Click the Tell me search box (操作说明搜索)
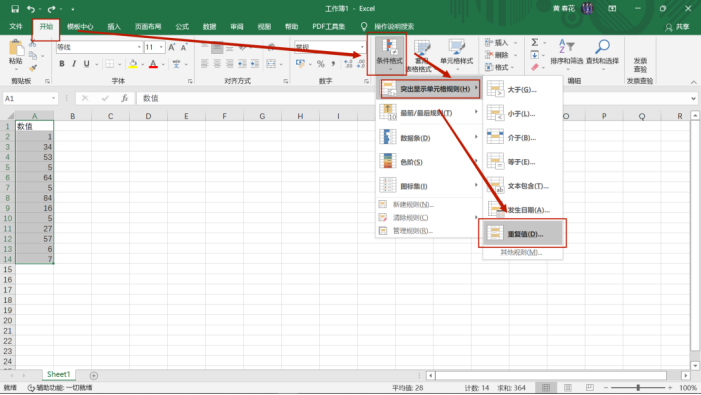The image size is (701, 395). [394, 27]
